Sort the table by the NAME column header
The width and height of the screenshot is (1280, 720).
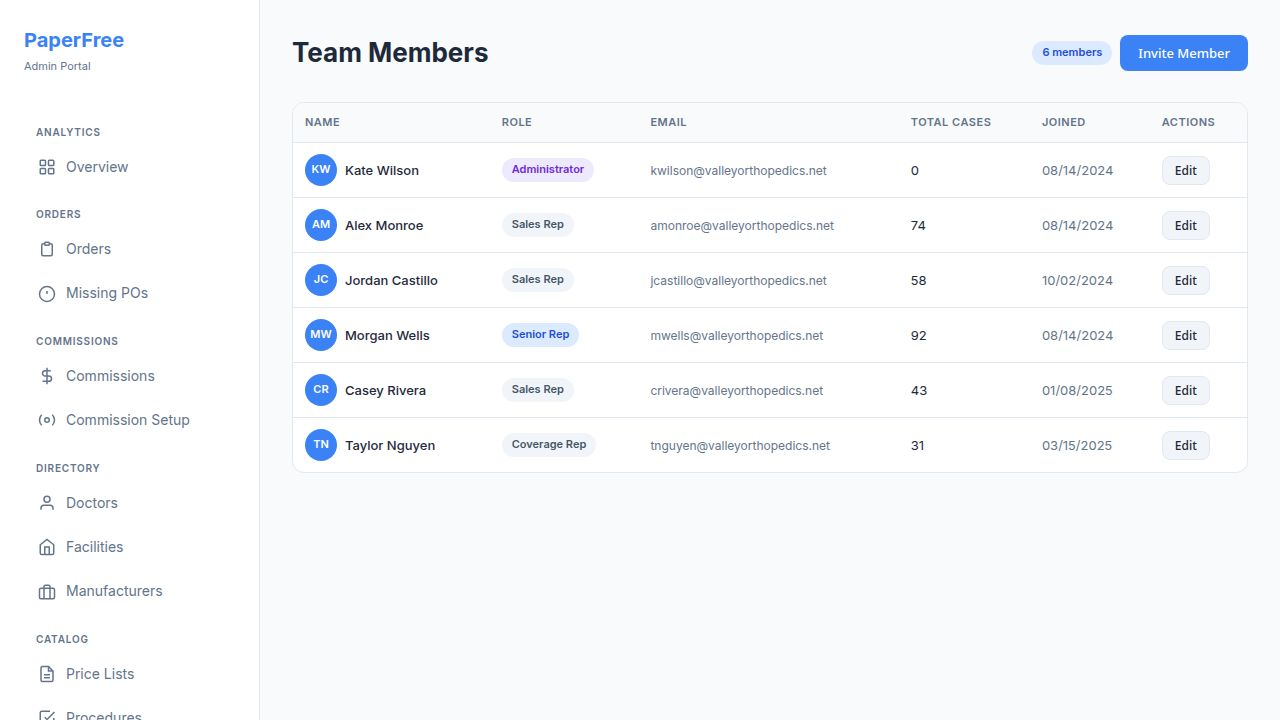pos(322,122)
